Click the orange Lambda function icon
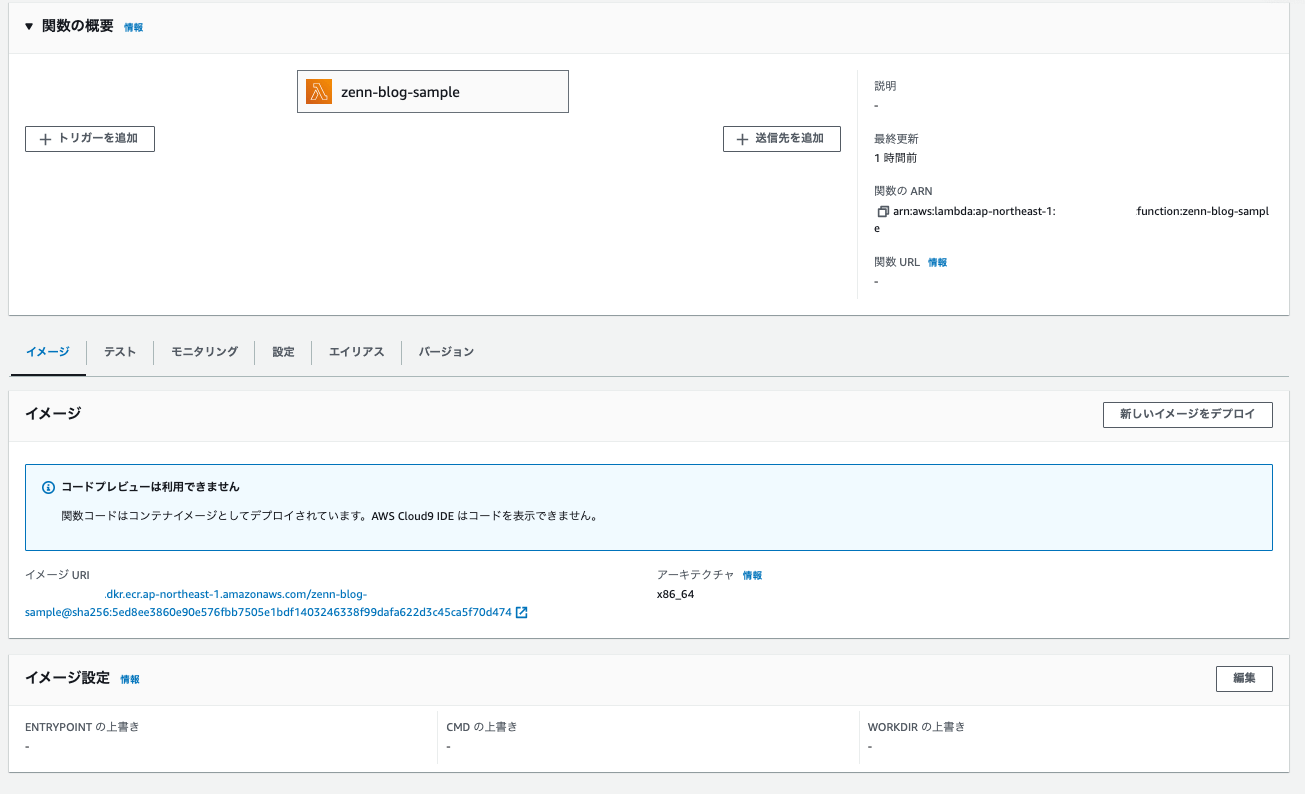The height and width of the screenshot is (794, 1305). pos(319,92)
